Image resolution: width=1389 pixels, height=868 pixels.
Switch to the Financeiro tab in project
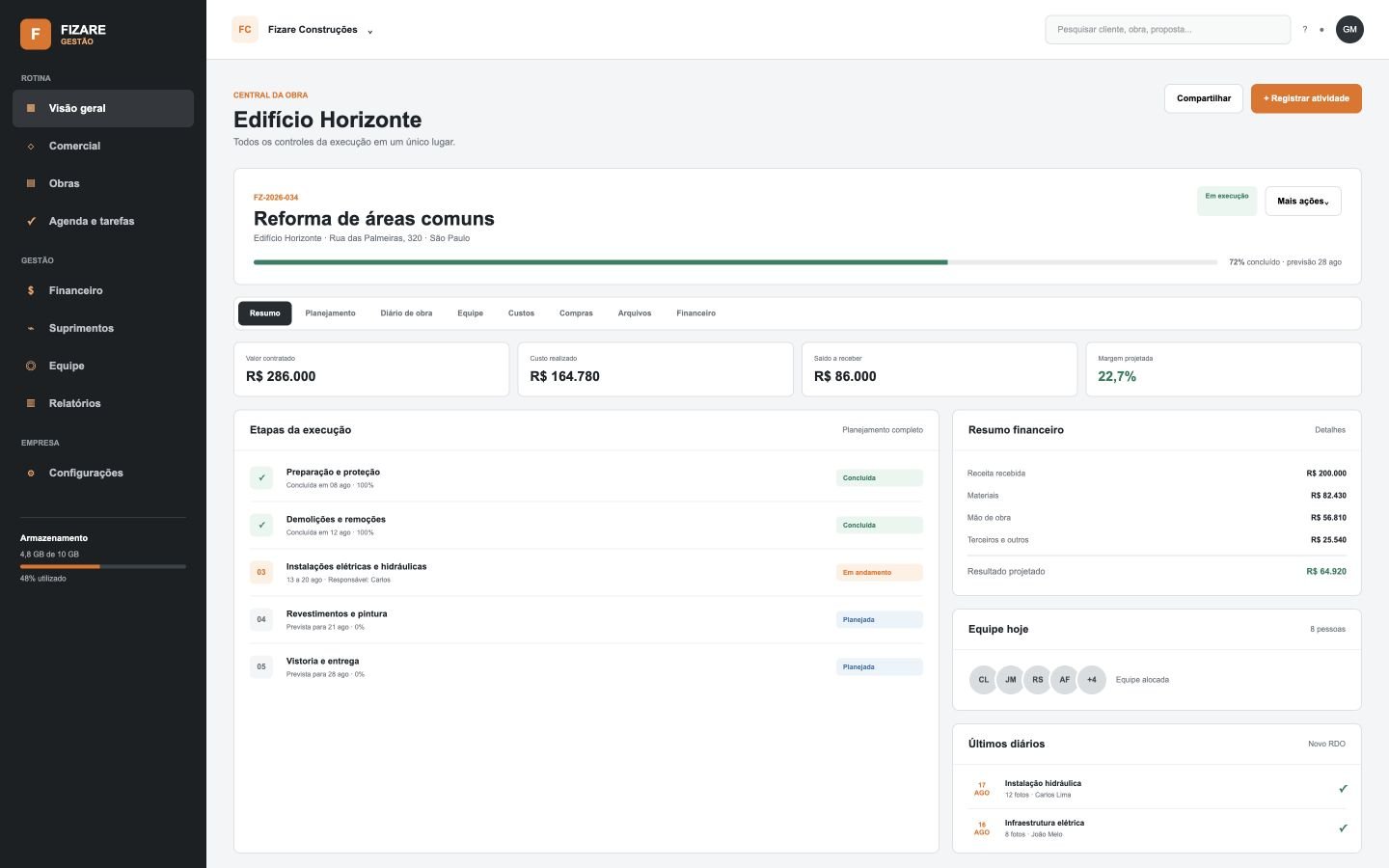click(695, 313)
